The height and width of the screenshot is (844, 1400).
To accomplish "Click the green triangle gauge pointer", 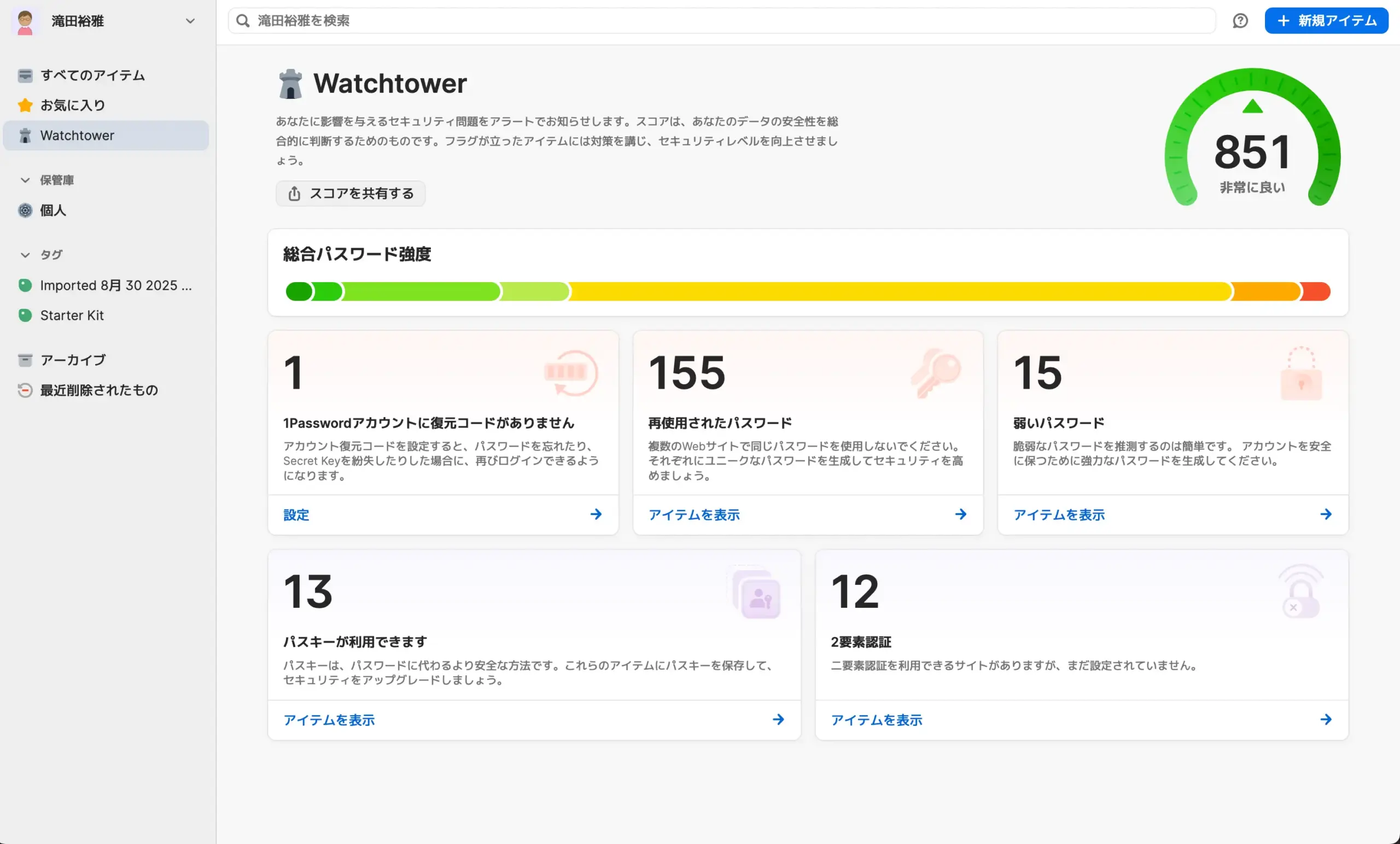I will [1252, 106].
